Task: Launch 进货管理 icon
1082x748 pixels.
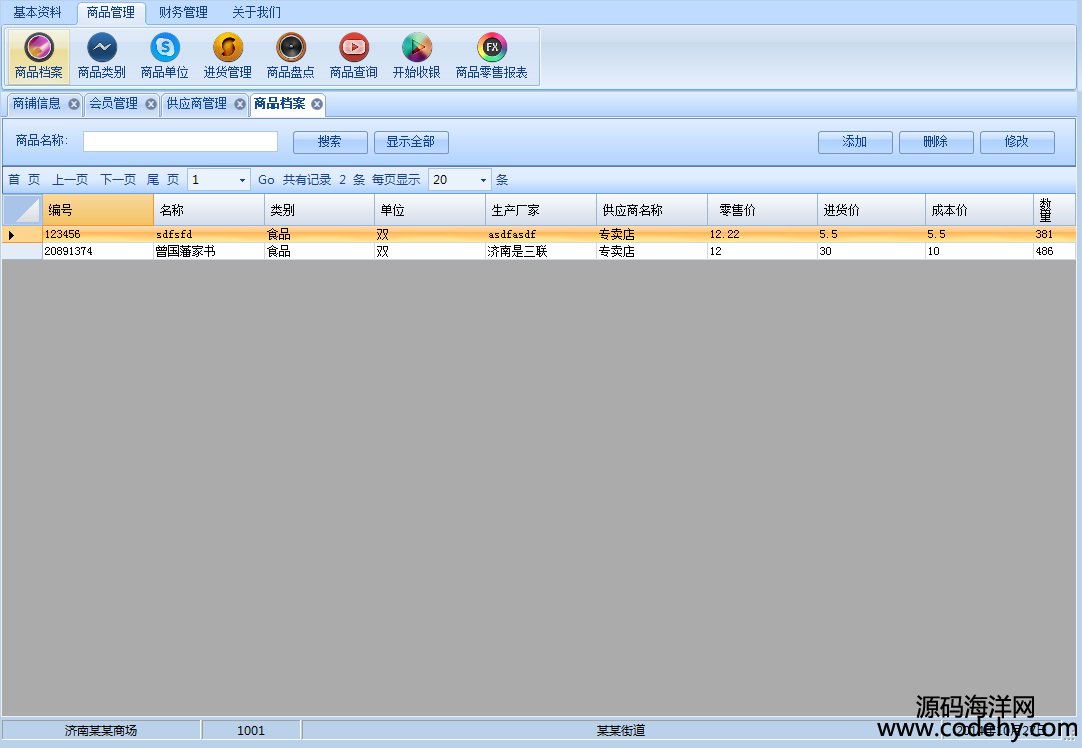Action: pos(228,56)
